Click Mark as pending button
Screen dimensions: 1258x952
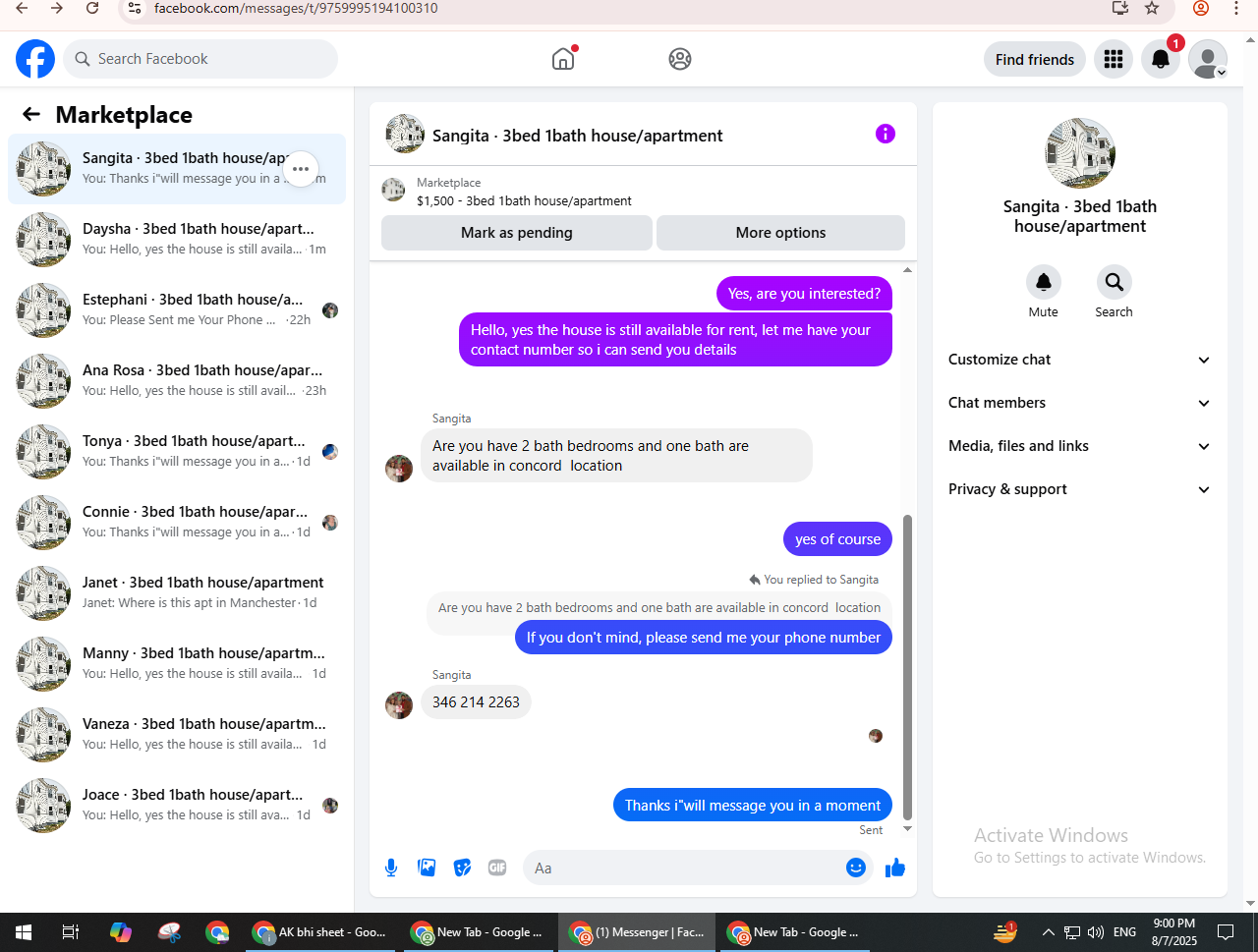(x=517, y=233)
